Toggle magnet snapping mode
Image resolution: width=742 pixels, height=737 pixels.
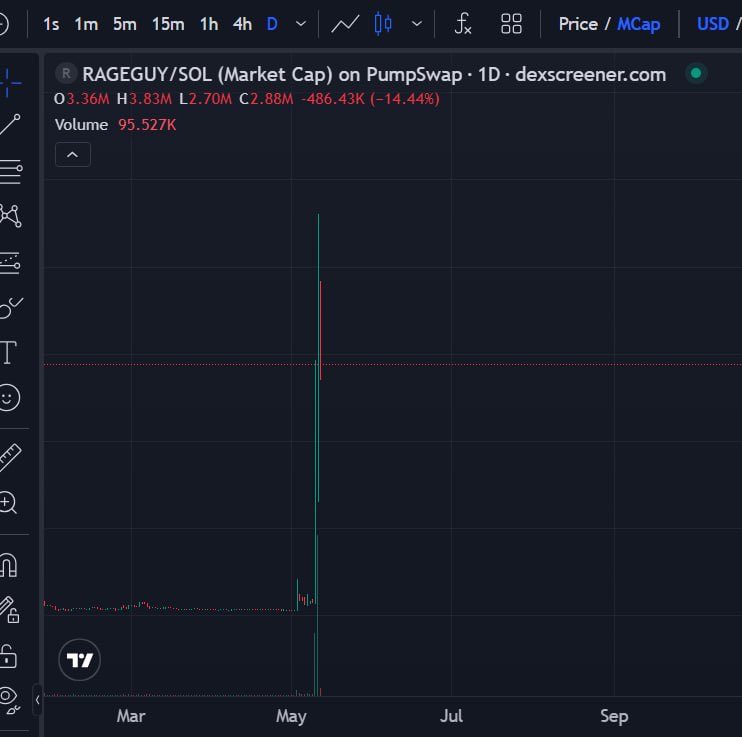(9, 565)
